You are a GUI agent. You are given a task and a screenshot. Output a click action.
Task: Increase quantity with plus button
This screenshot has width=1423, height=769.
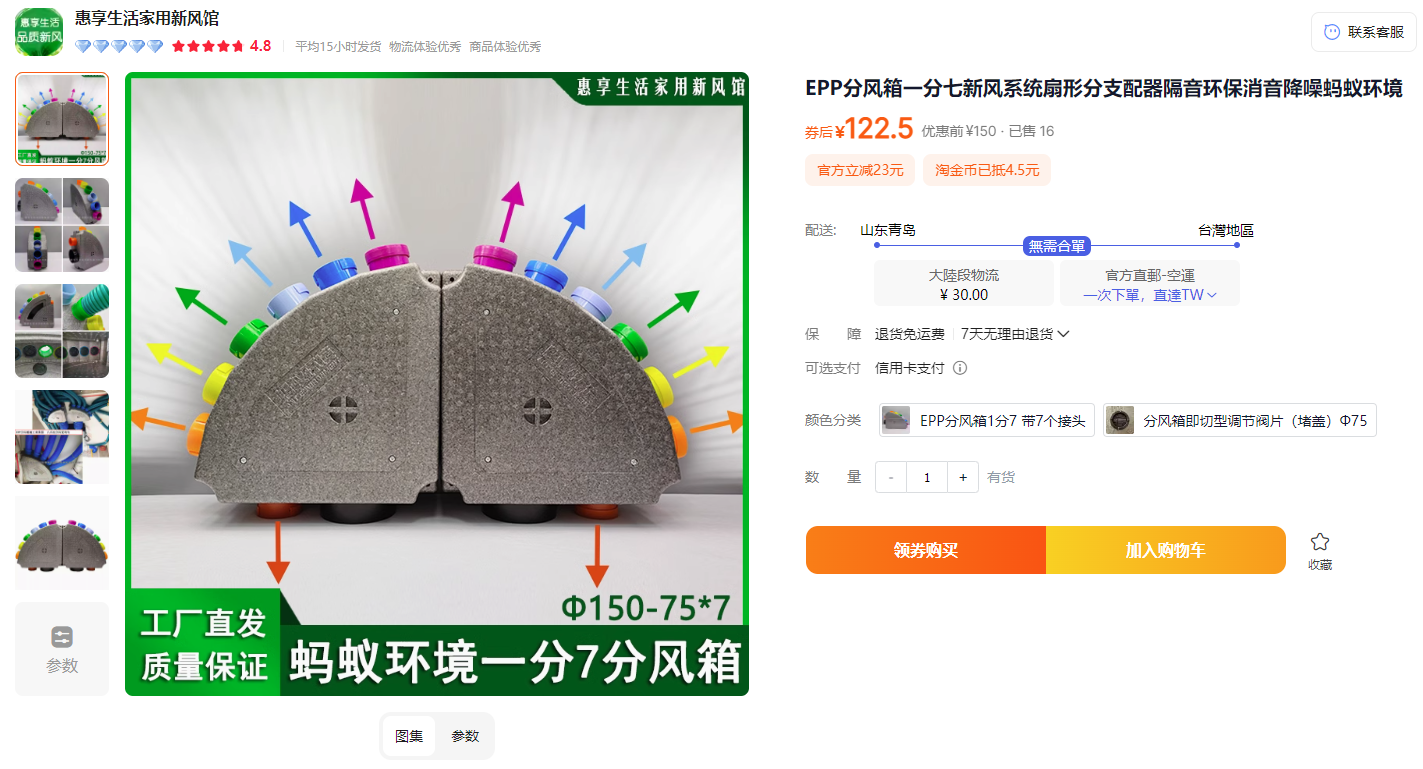click(x=963, y=477)
